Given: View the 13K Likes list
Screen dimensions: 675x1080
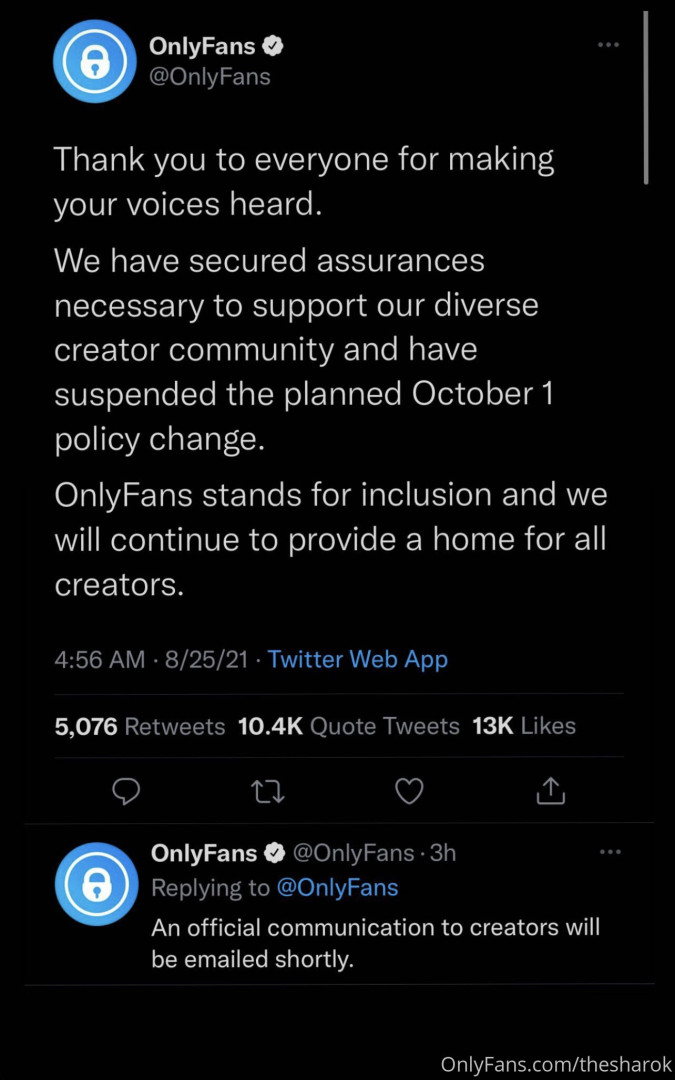Looking at the screenshot, I should pos(523,726).
